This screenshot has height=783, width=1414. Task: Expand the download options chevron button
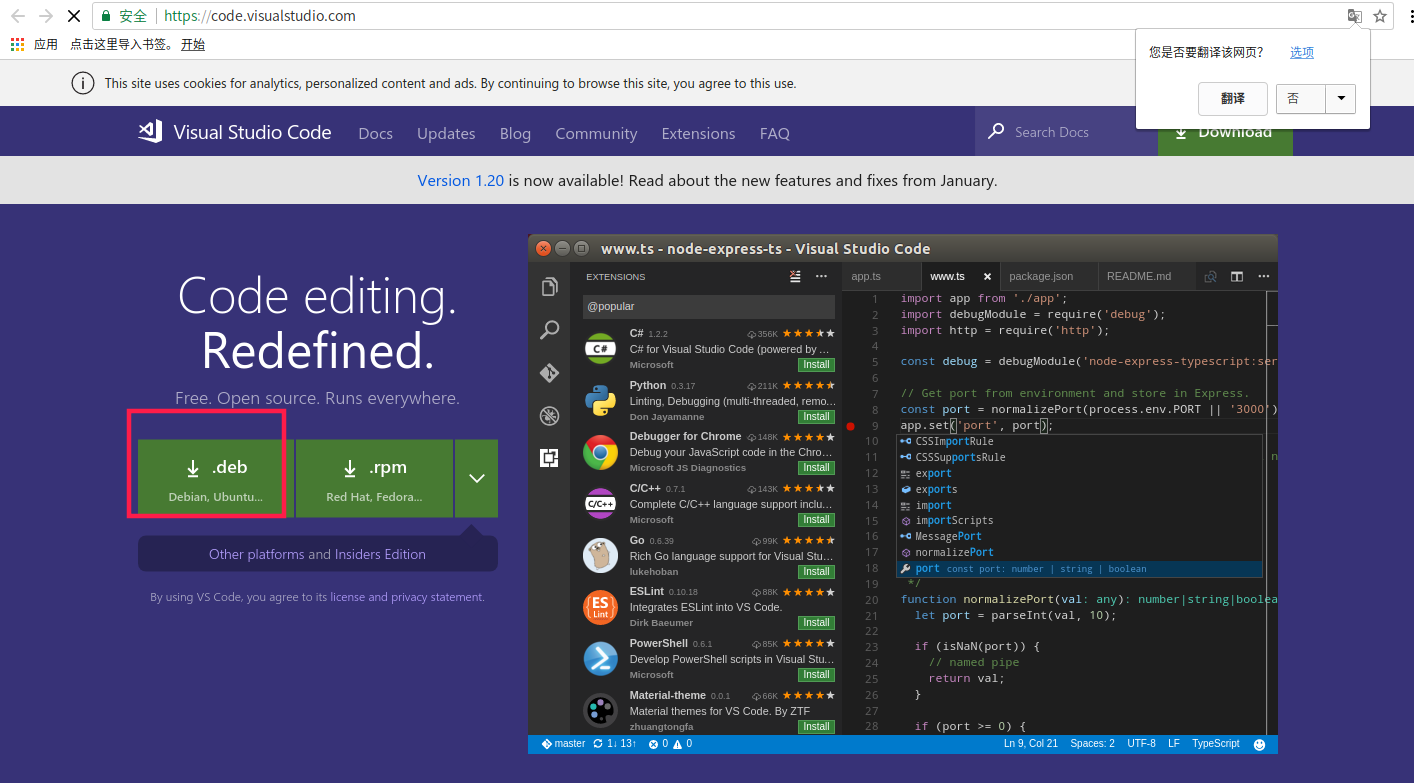(476, 478)
